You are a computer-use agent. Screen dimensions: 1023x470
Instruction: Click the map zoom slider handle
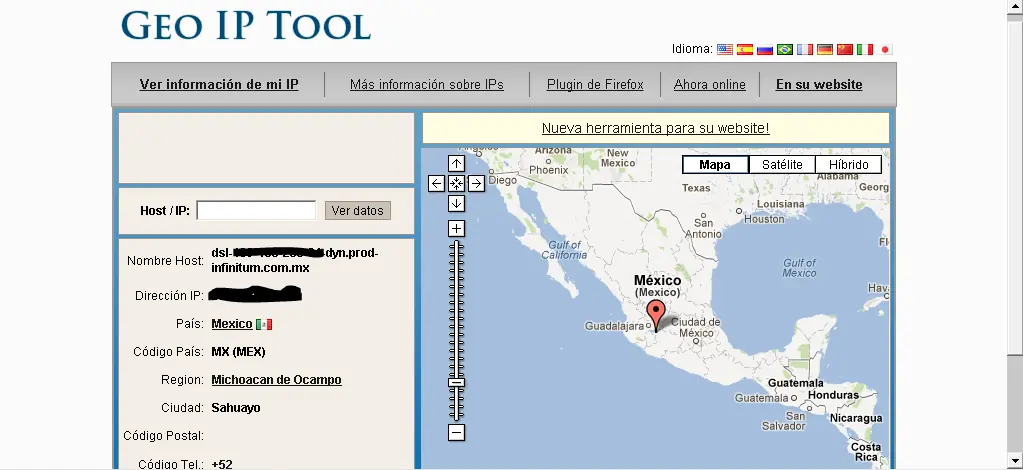pos(457,383)
